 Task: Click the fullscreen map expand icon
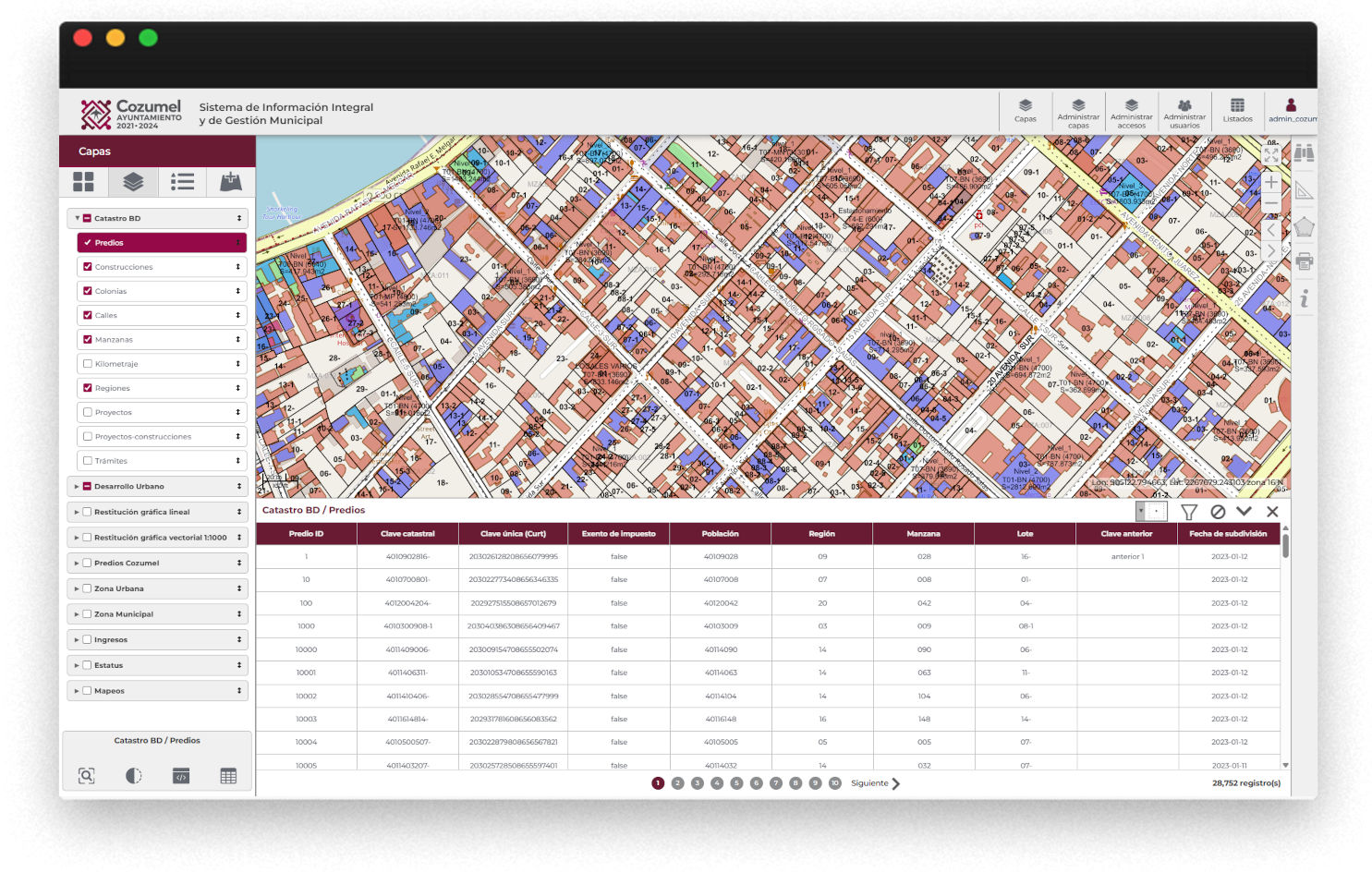coord(1271,155)
